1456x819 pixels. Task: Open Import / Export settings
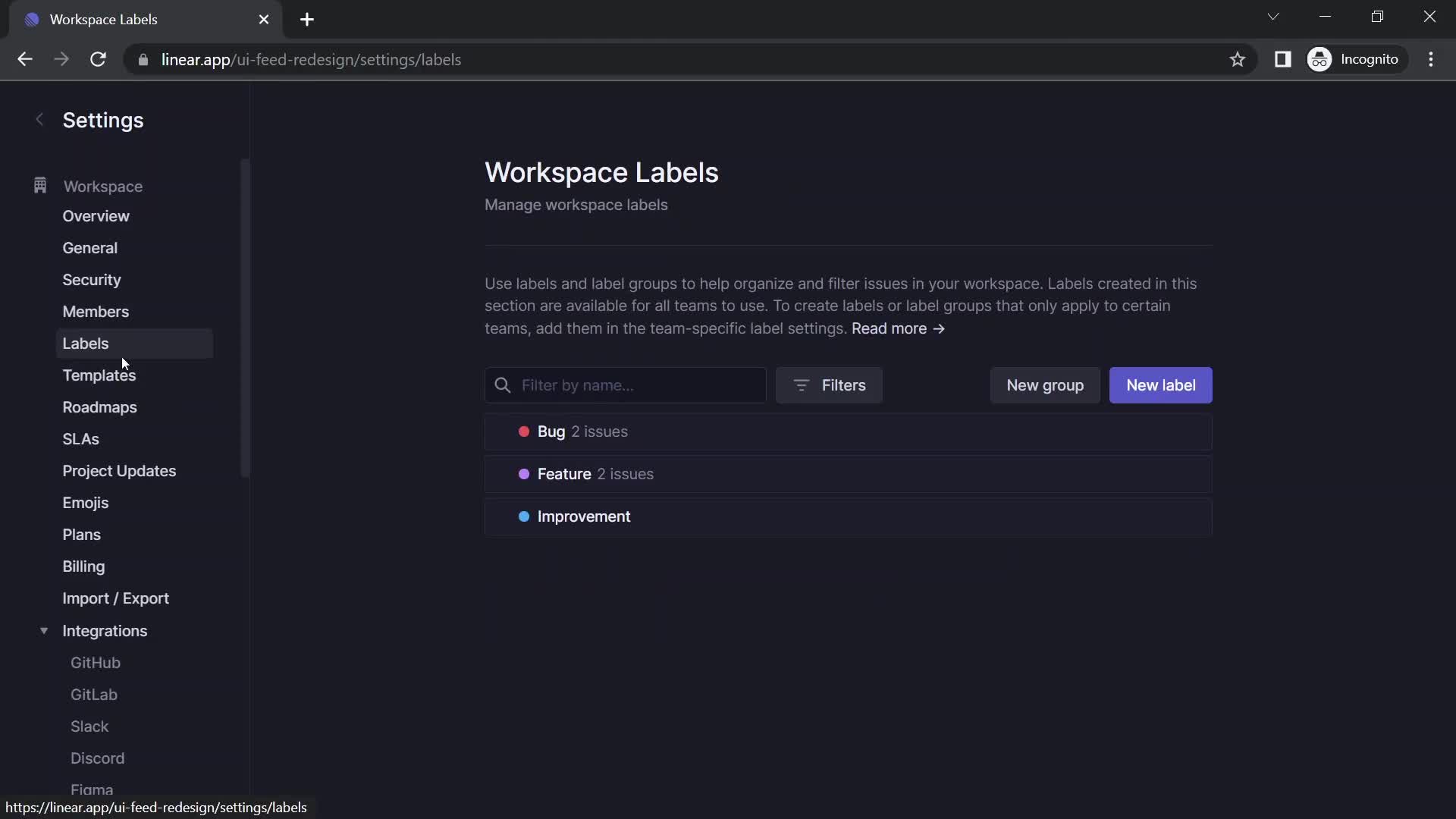pyautogui.click(x=115, y=598)
